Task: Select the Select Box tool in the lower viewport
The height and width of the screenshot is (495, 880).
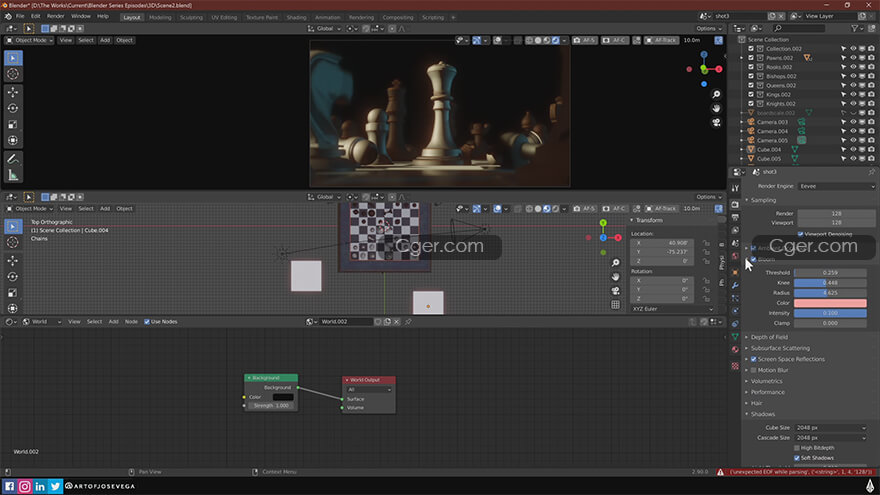Action: click(13, 226)
